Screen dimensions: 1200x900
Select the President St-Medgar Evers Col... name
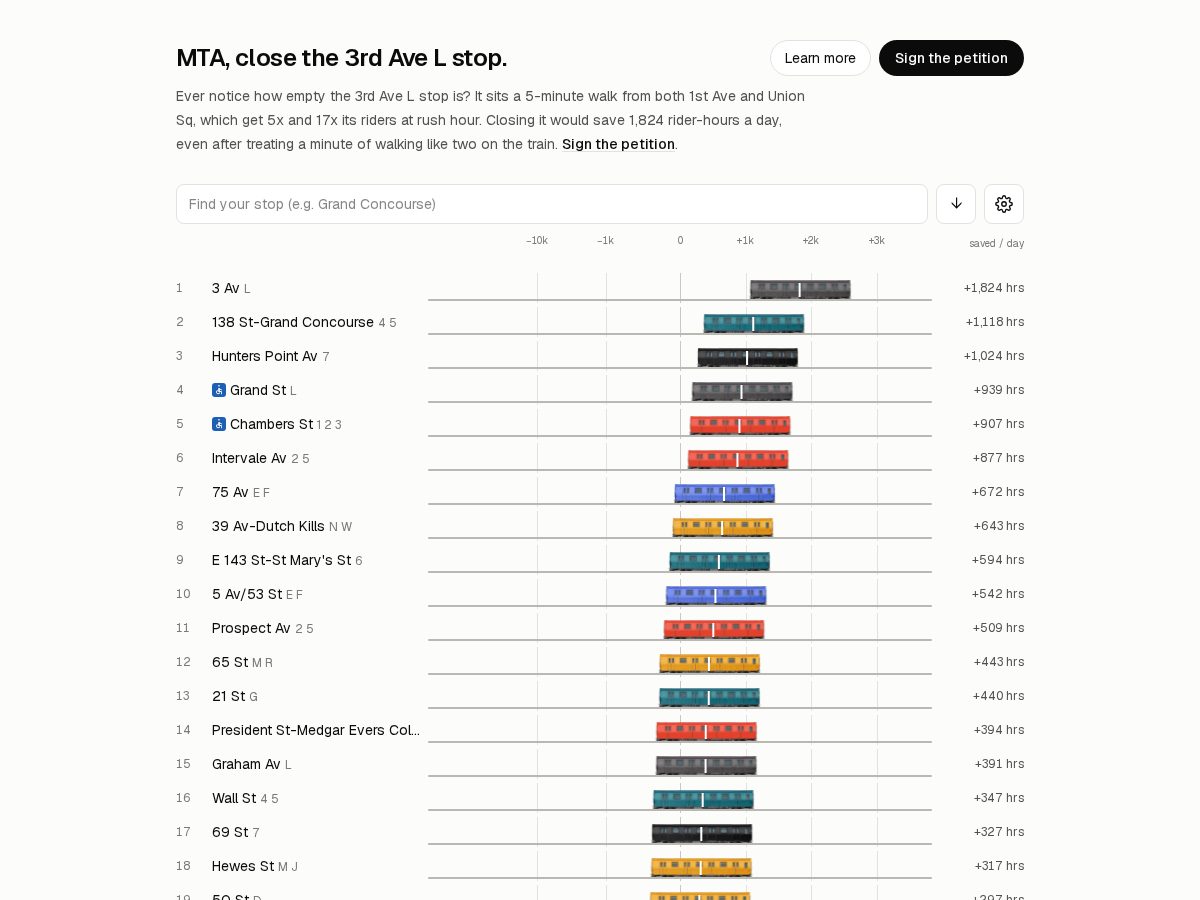point(316,730)
